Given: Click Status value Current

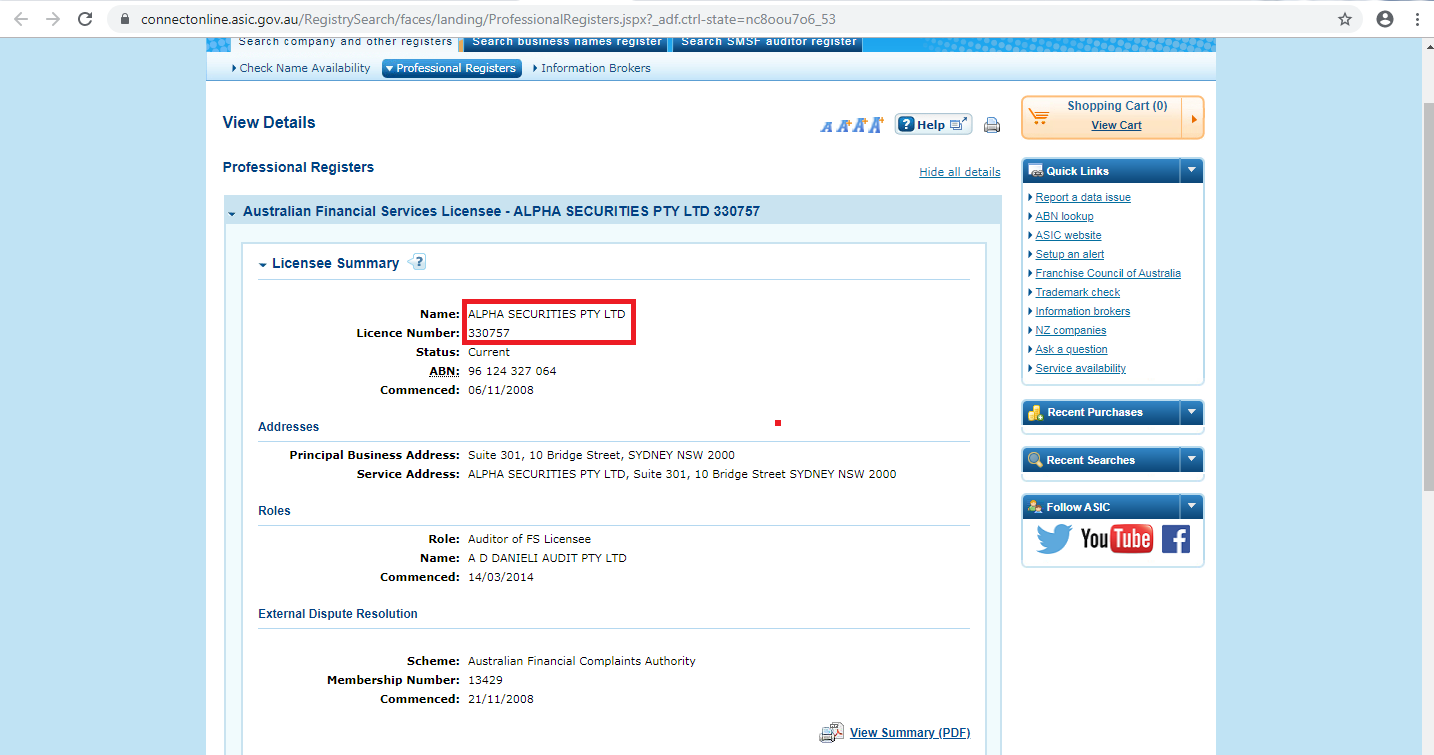Looking at the screenshot, I should (x=489, y=352).
